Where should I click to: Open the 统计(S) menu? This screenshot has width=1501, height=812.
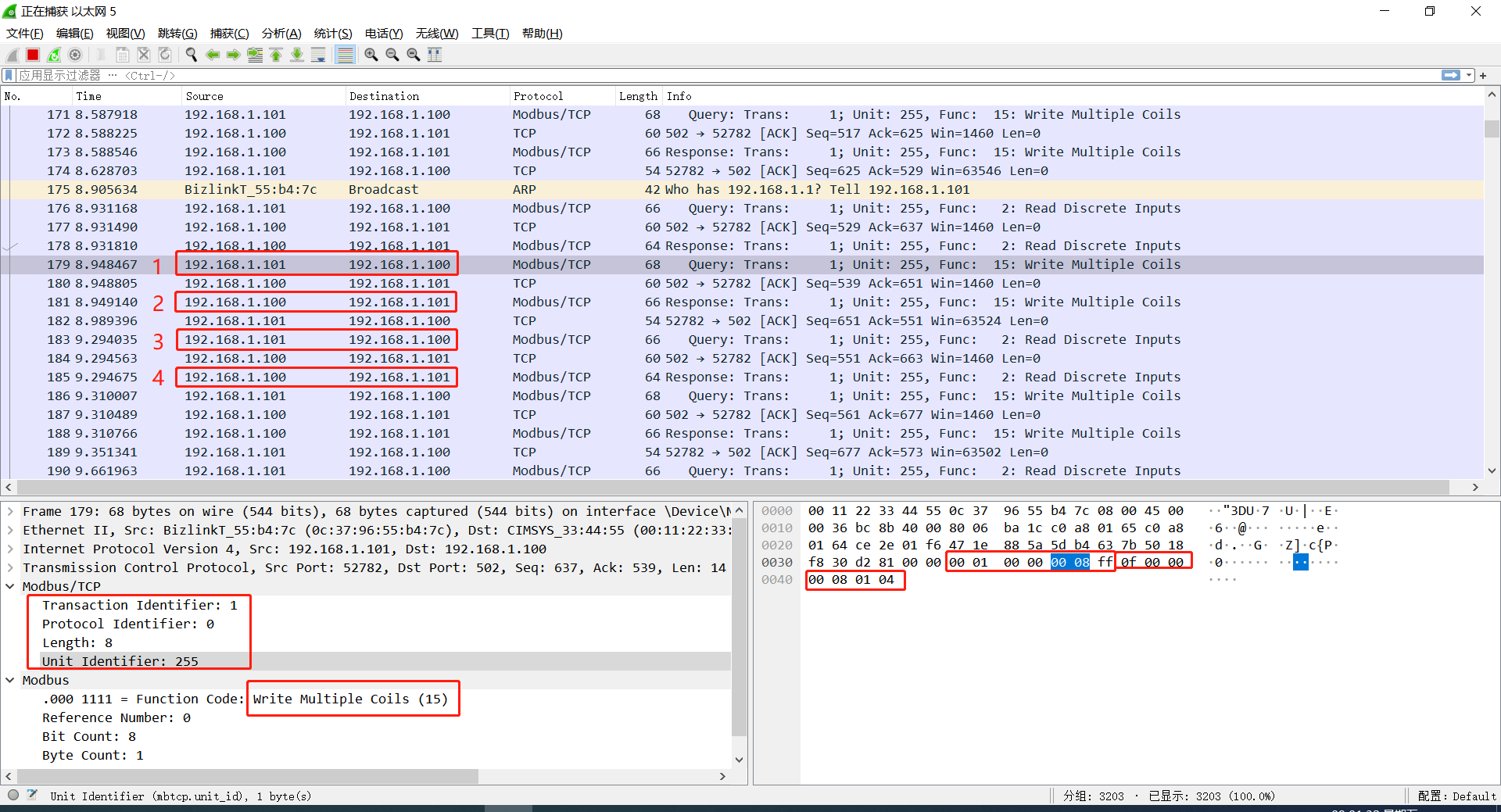[332, 33]
